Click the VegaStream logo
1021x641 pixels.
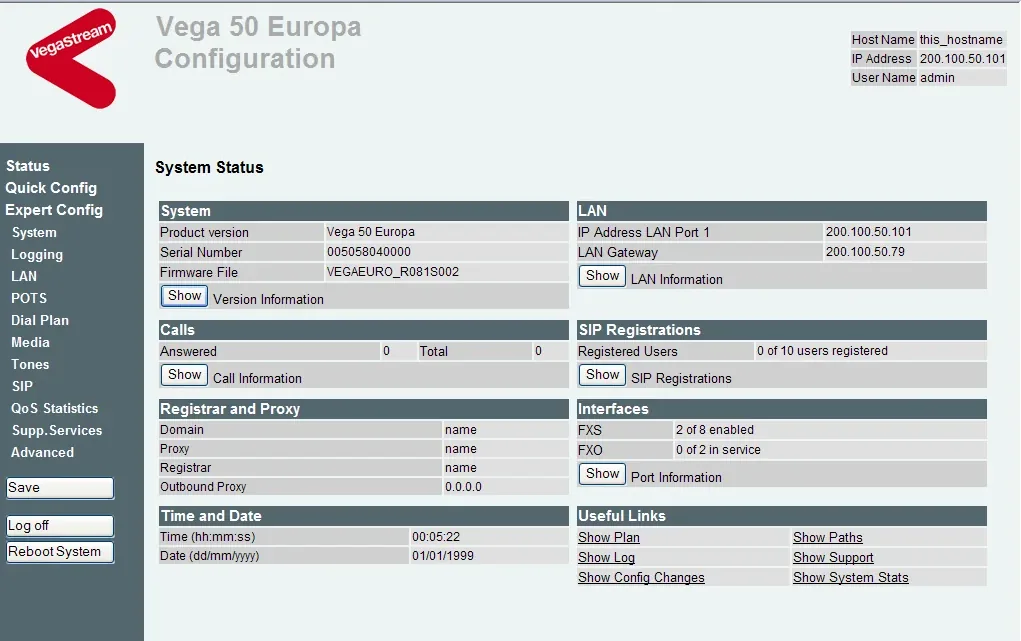pyautogui.click(x=72, y=58)
